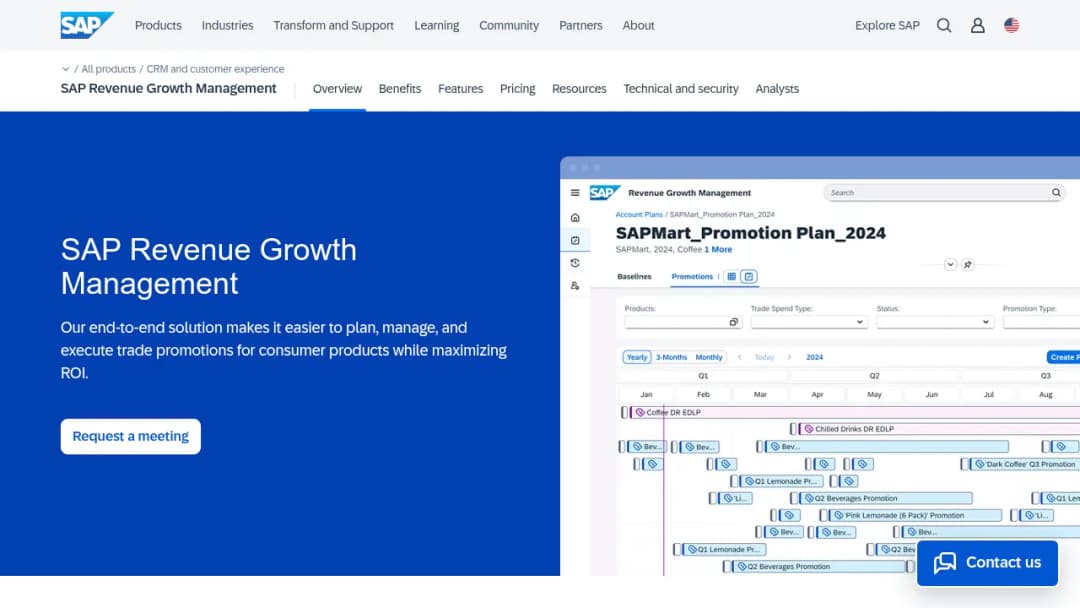Select the Yearly view toggle
Viewport: 1080px width, 608px height.
point(637,357)
